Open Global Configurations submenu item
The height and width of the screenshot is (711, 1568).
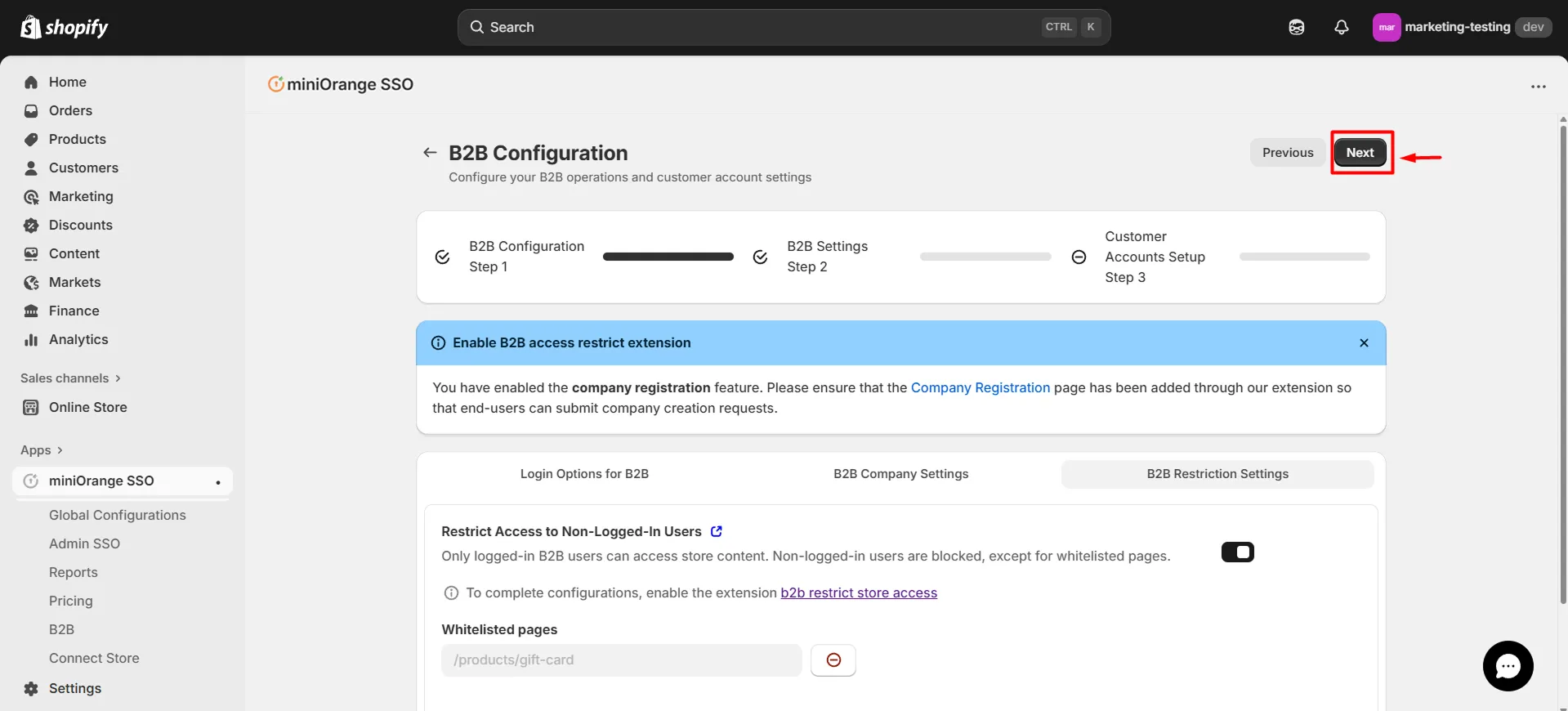pyautogui.click(x=118, y=515)
